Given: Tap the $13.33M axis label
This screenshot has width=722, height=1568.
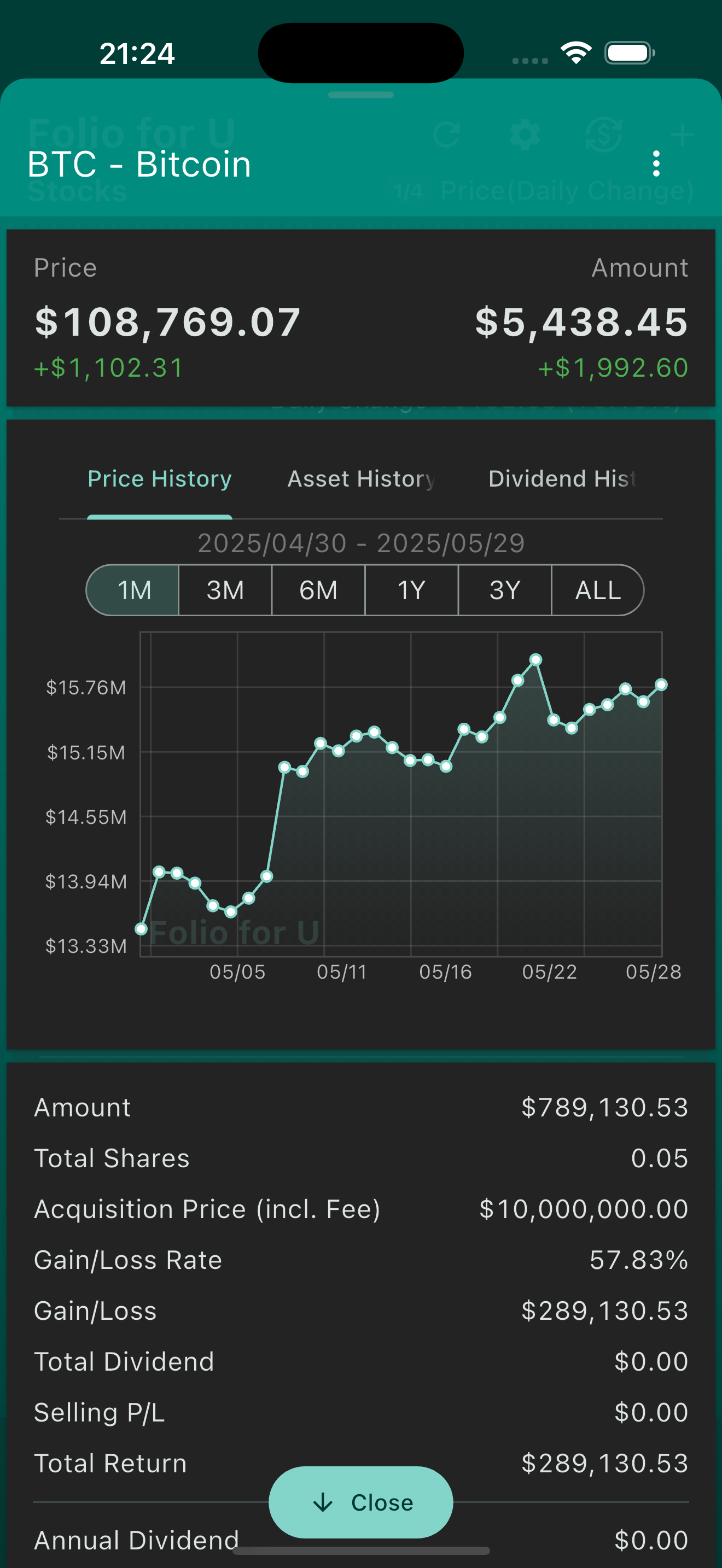Looking at the screenshot, I should (x=86, y=946).
